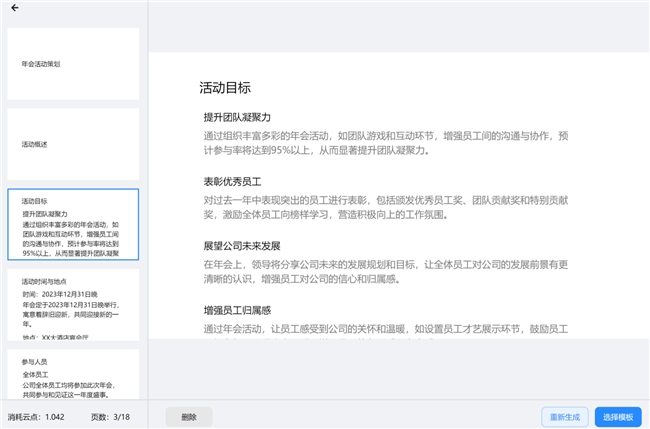Select the 年会活动策划 slide thumbnail

[73, 63]
